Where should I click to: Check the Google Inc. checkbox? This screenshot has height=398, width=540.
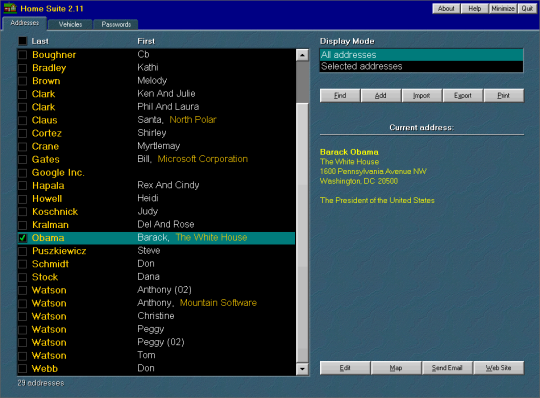(x=22, y=172)
